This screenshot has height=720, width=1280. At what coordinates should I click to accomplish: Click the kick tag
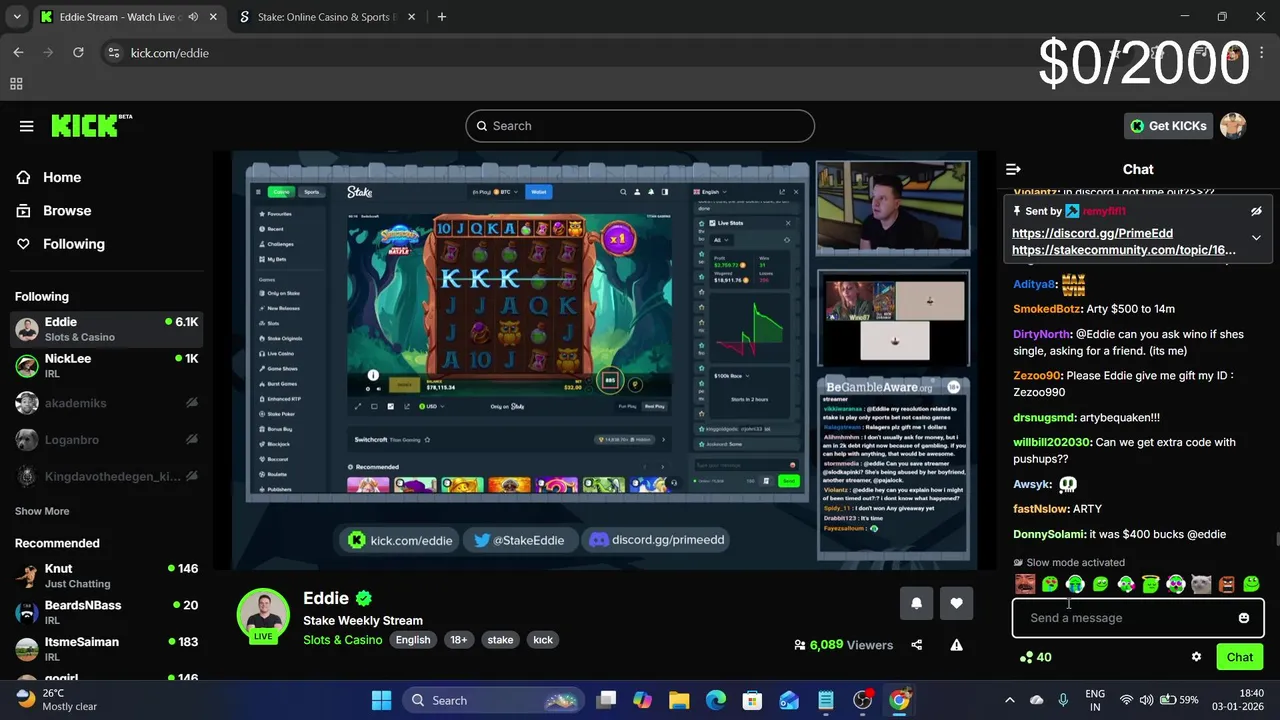coord(543,640)
